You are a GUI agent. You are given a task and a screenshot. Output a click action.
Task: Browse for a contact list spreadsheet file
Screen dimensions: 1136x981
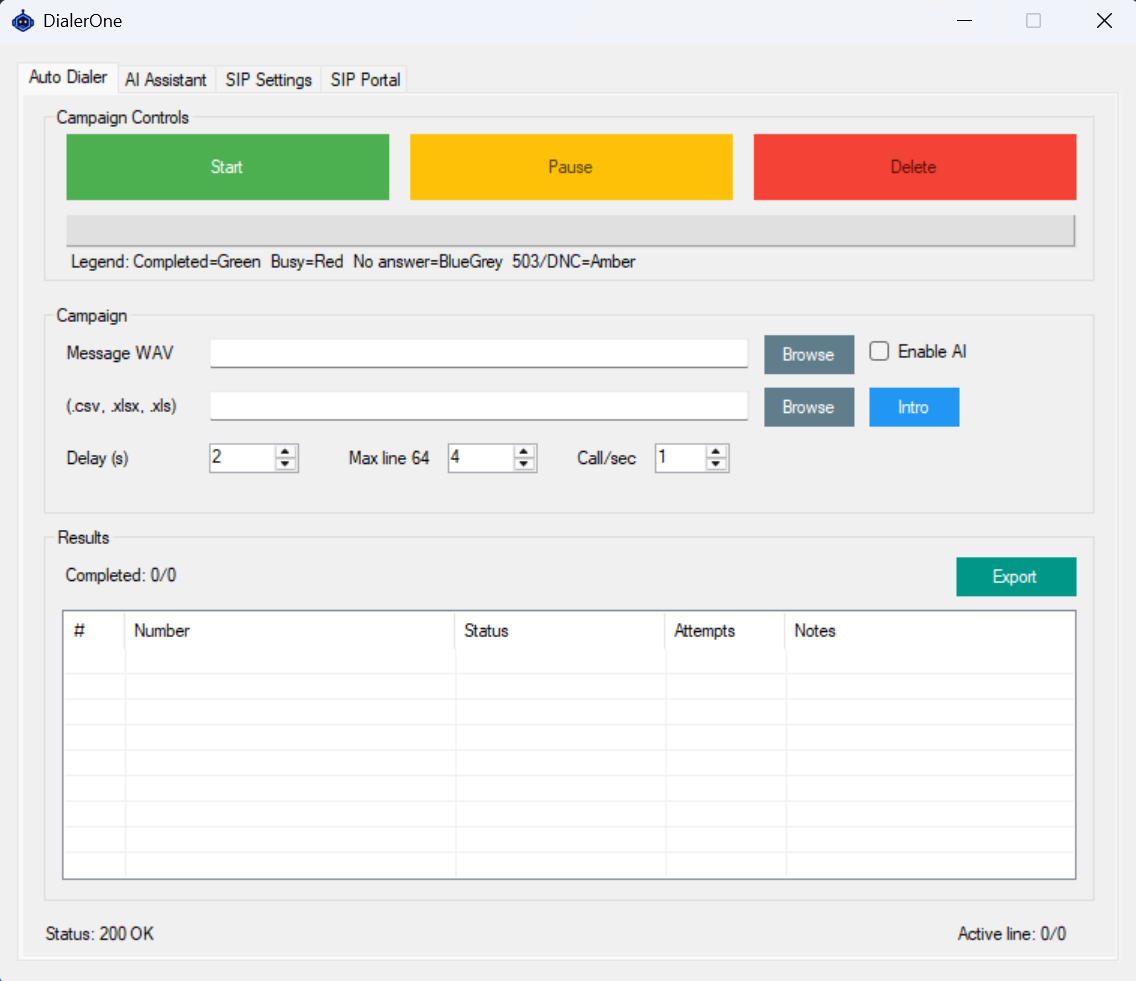[808, 407]
